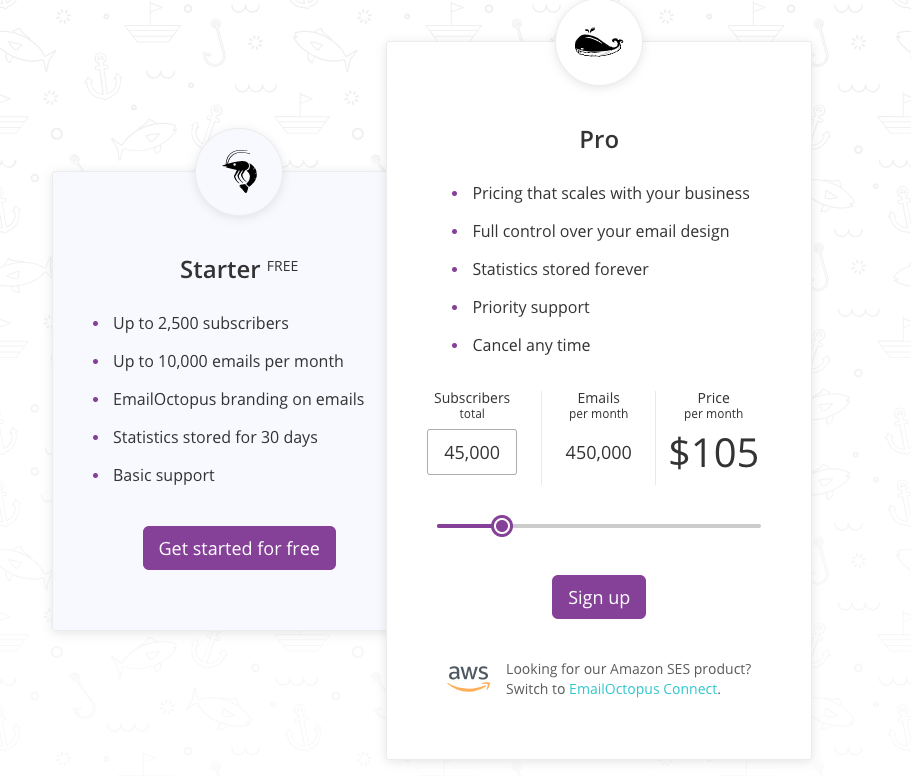Click the whale icon above Pro
Viewport: 911px width, 776px height.
point(599,44)
